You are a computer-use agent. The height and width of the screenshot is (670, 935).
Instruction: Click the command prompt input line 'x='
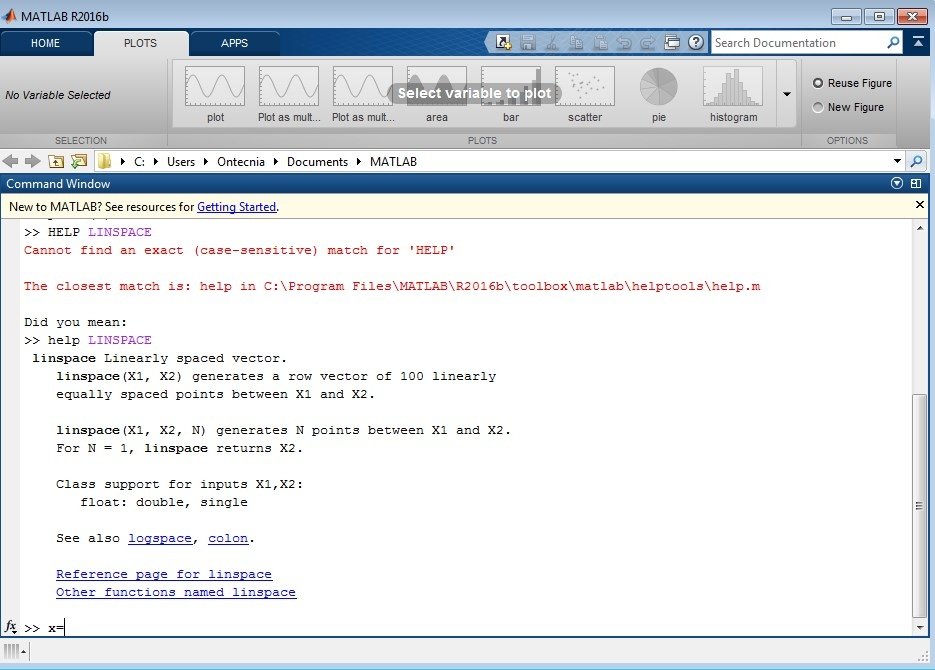pyautogui.click(x=465, y=628)
